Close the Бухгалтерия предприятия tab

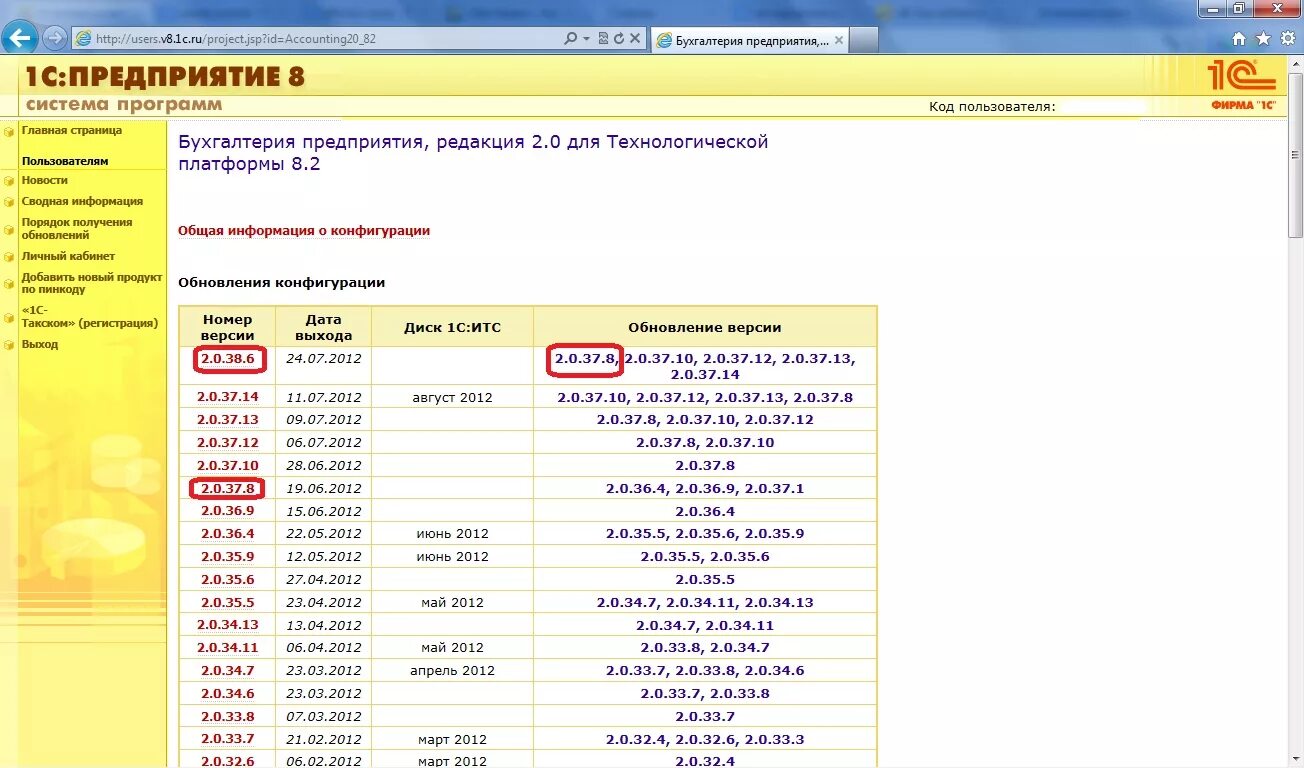click(838, 41)
